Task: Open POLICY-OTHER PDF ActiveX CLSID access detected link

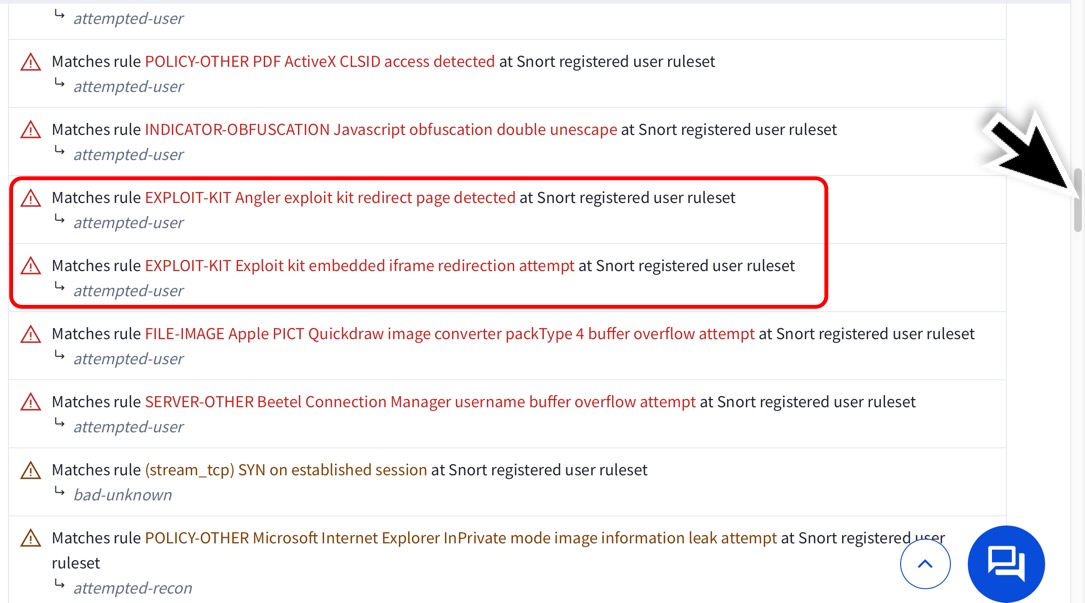Action: (320, 62)
